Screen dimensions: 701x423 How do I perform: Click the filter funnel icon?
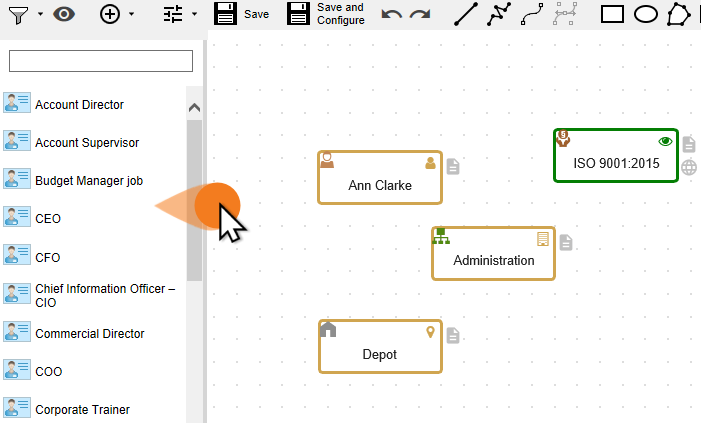19,14
